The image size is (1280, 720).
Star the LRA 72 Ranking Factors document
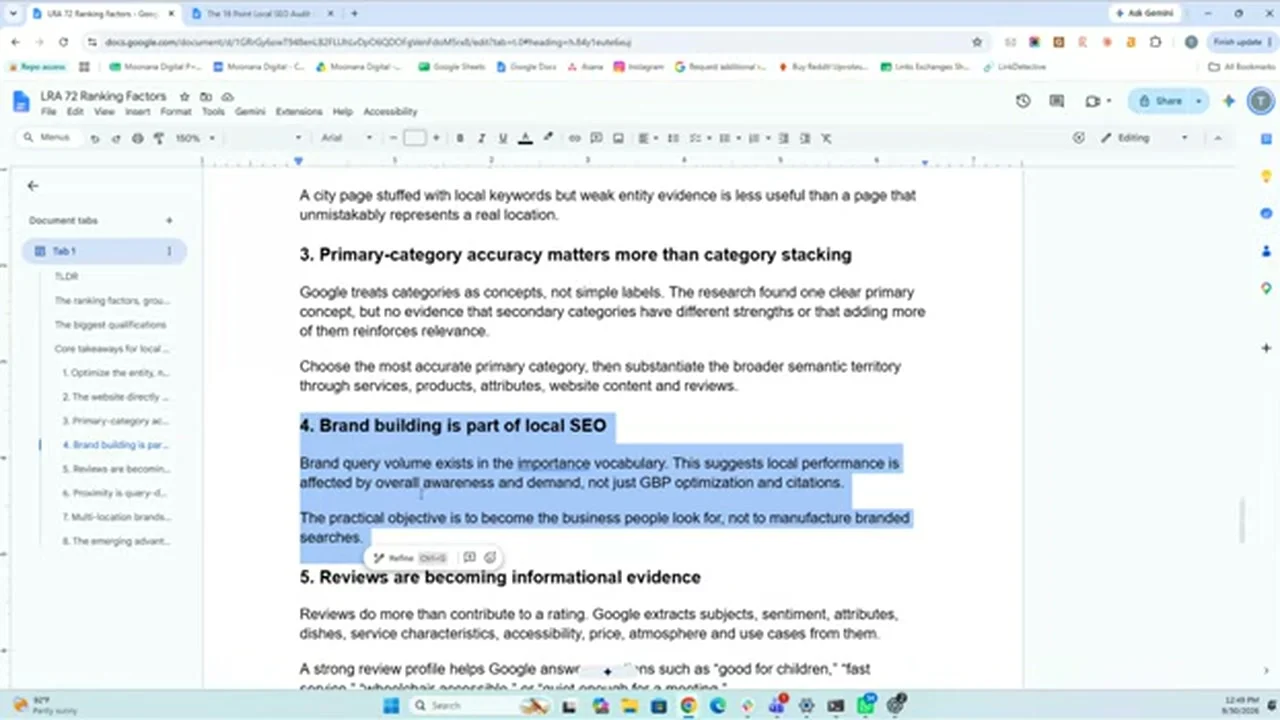click(x=184, y=97)
